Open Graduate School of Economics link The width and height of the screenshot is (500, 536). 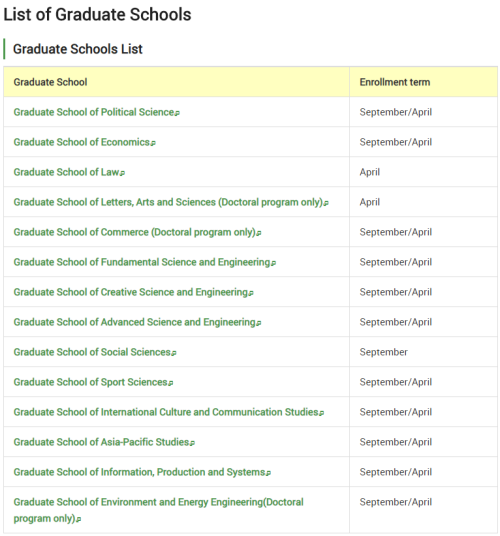click(84, 142)
